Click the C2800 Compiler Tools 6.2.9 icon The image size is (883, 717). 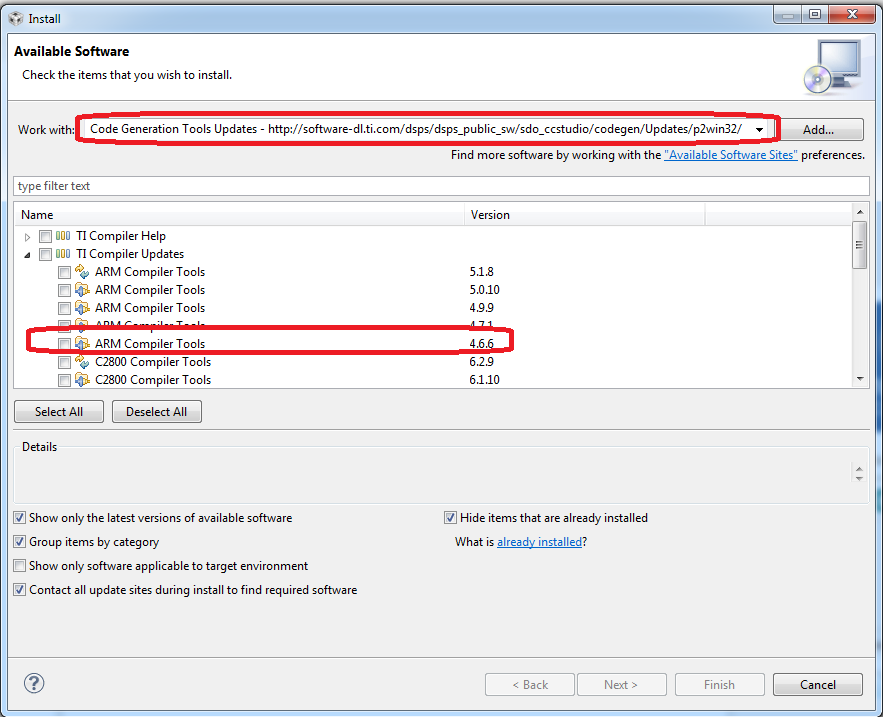tap(82, 362)
